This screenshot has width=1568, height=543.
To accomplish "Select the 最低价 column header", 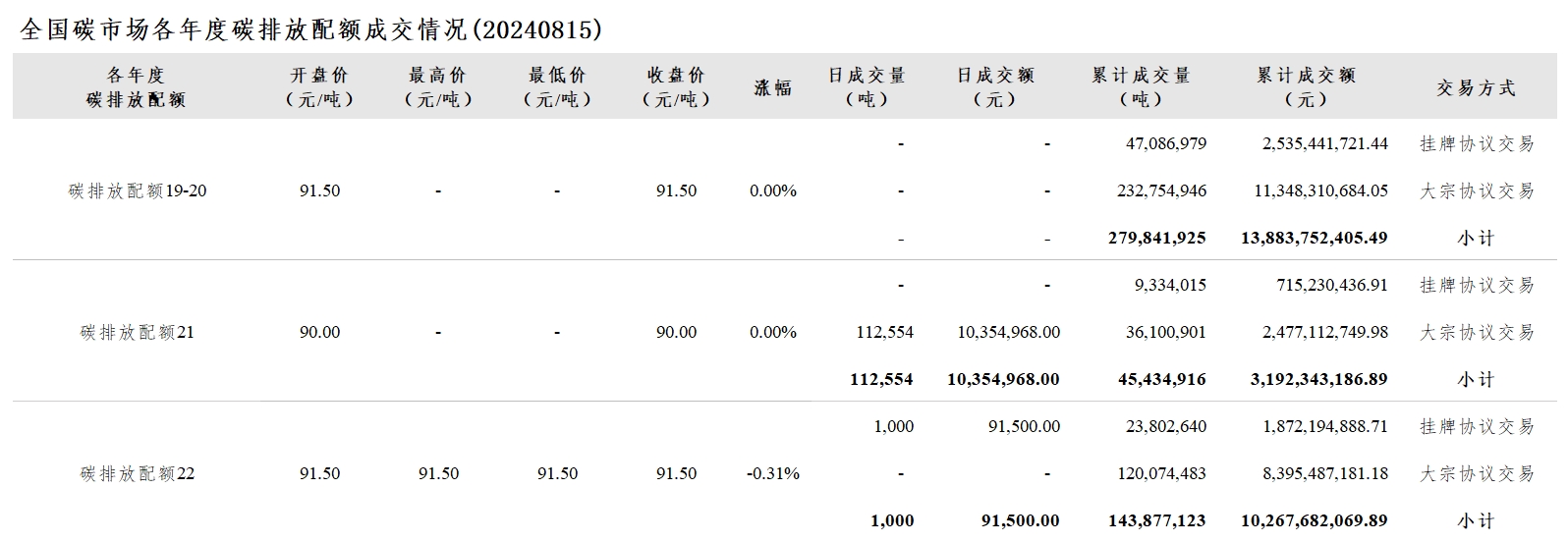I will [557, 87].
